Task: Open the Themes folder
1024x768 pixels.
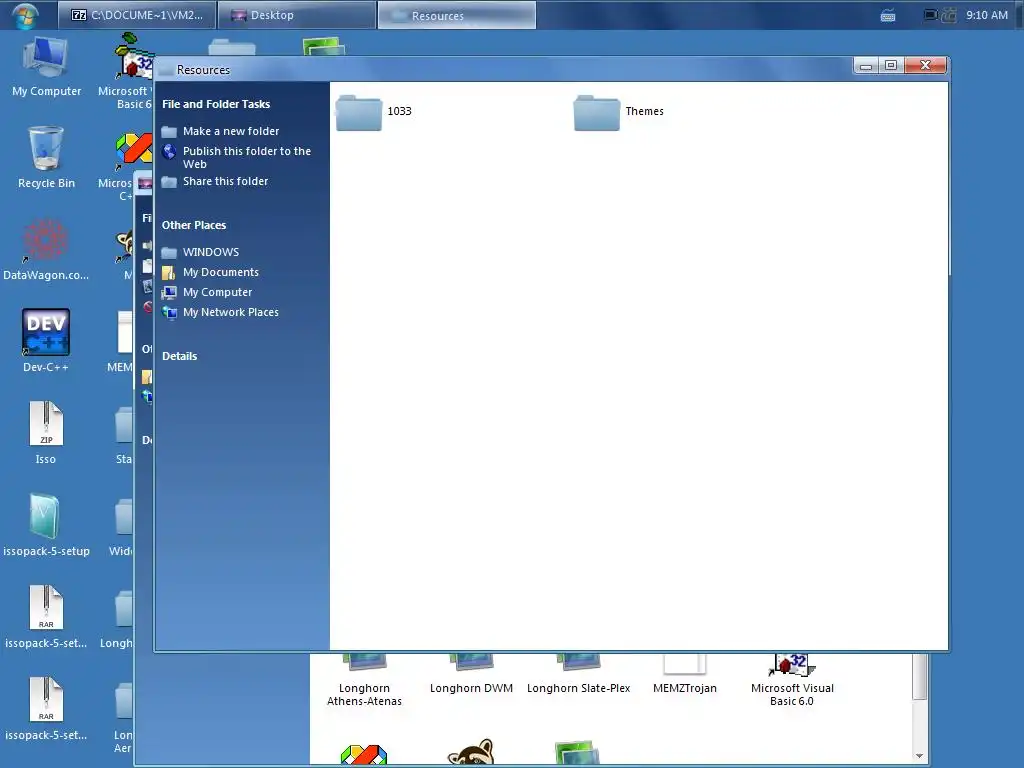Action: pyautogui.click(x=619, y=112)
